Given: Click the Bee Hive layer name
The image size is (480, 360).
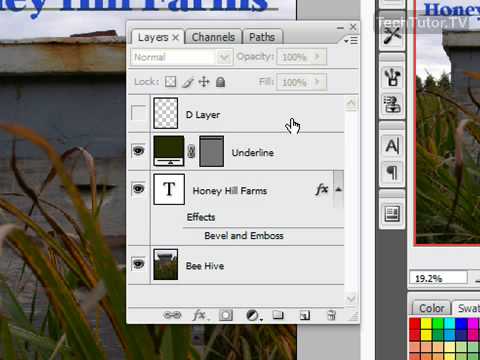Looking at the screenshot, I should [x=205, y=266].
